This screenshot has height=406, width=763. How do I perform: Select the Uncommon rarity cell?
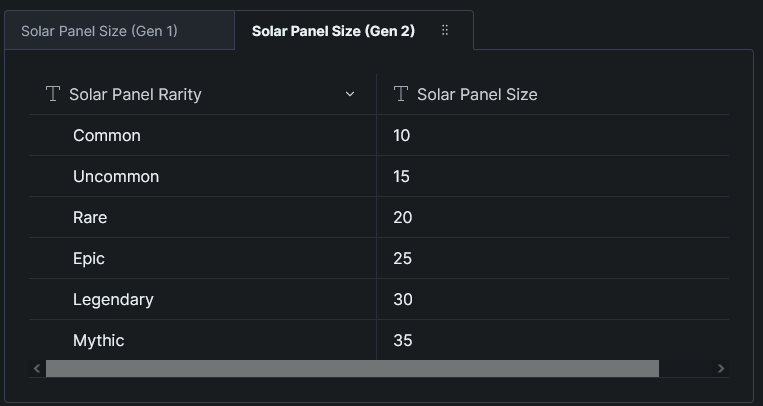(x=116, y=176)
